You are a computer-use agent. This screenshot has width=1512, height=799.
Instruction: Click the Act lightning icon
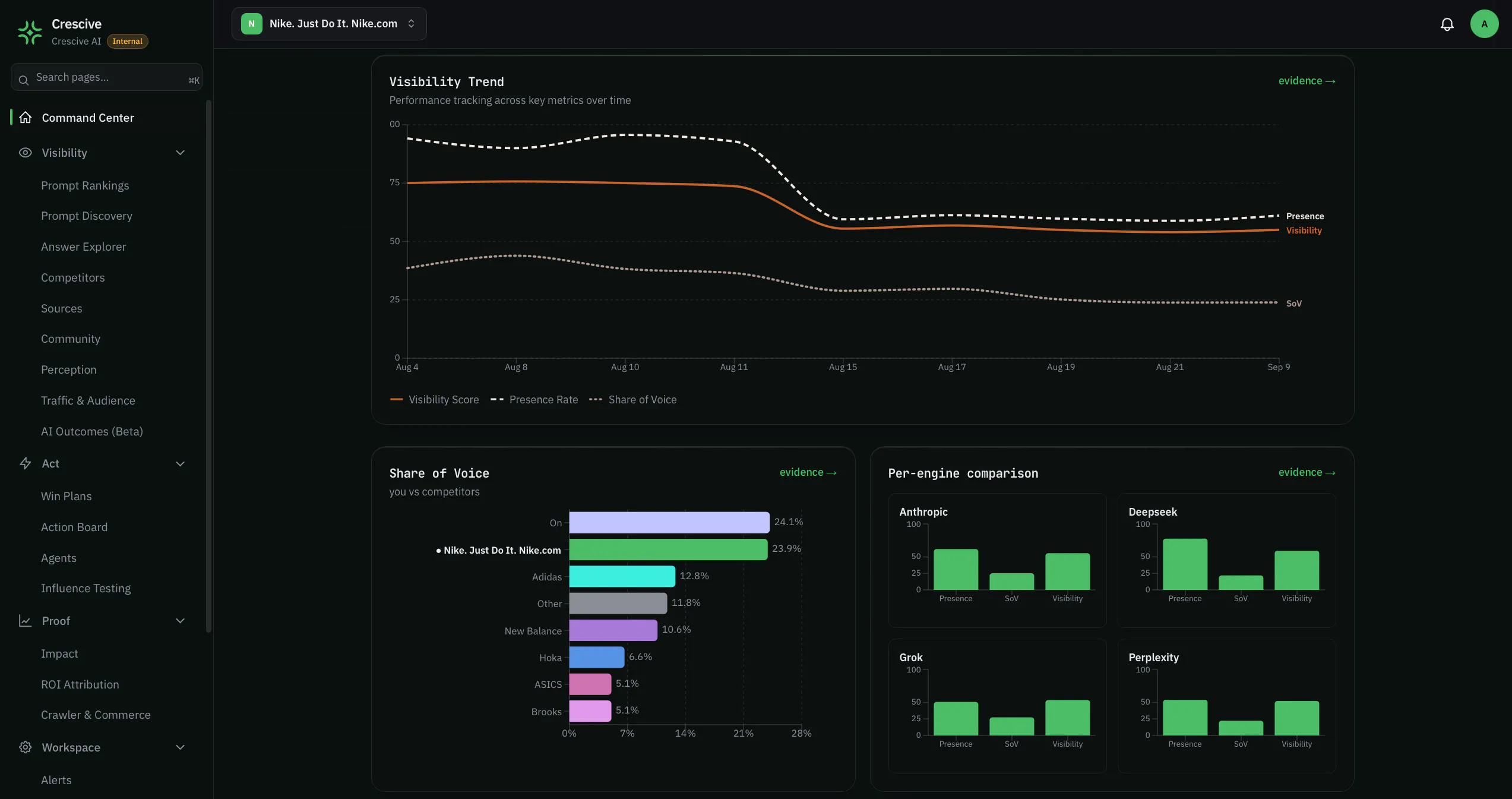point(25,463)
